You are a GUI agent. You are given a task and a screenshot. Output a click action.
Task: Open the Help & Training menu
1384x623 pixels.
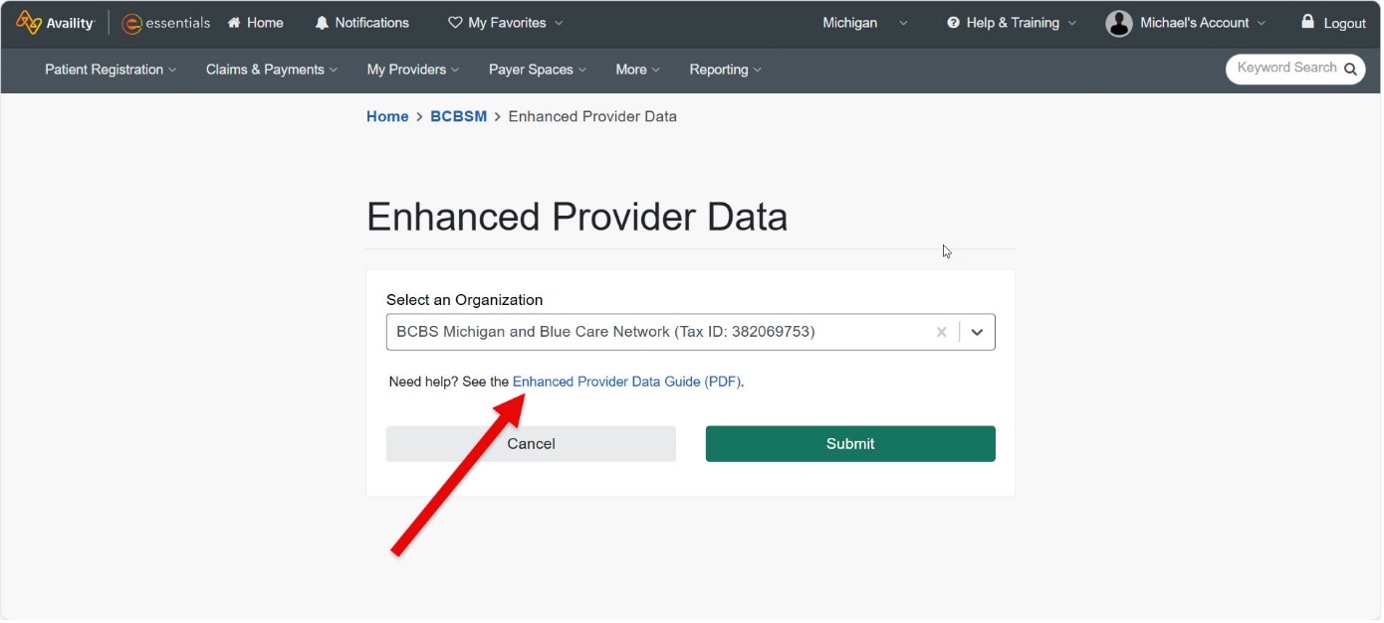[1012, 23]
